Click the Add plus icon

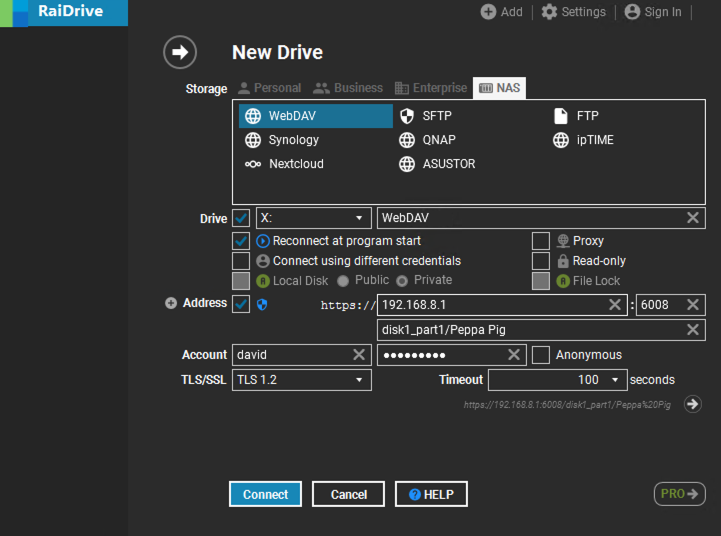click(488, 12)
